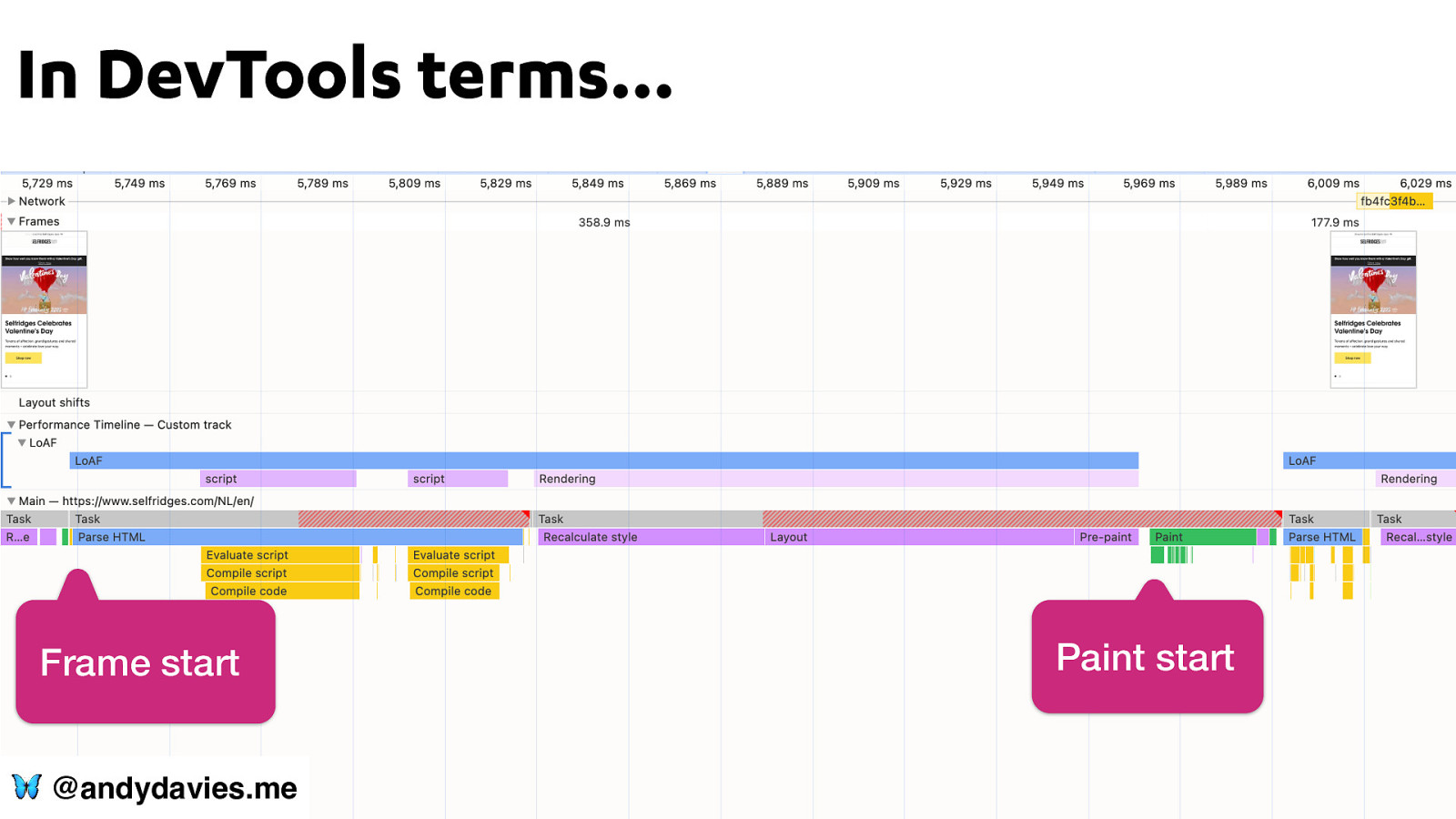Viewport: 1456px width, 819px height.
Task: Select the Layout event block
Action: pyautogui.click(x=919, y=538)
